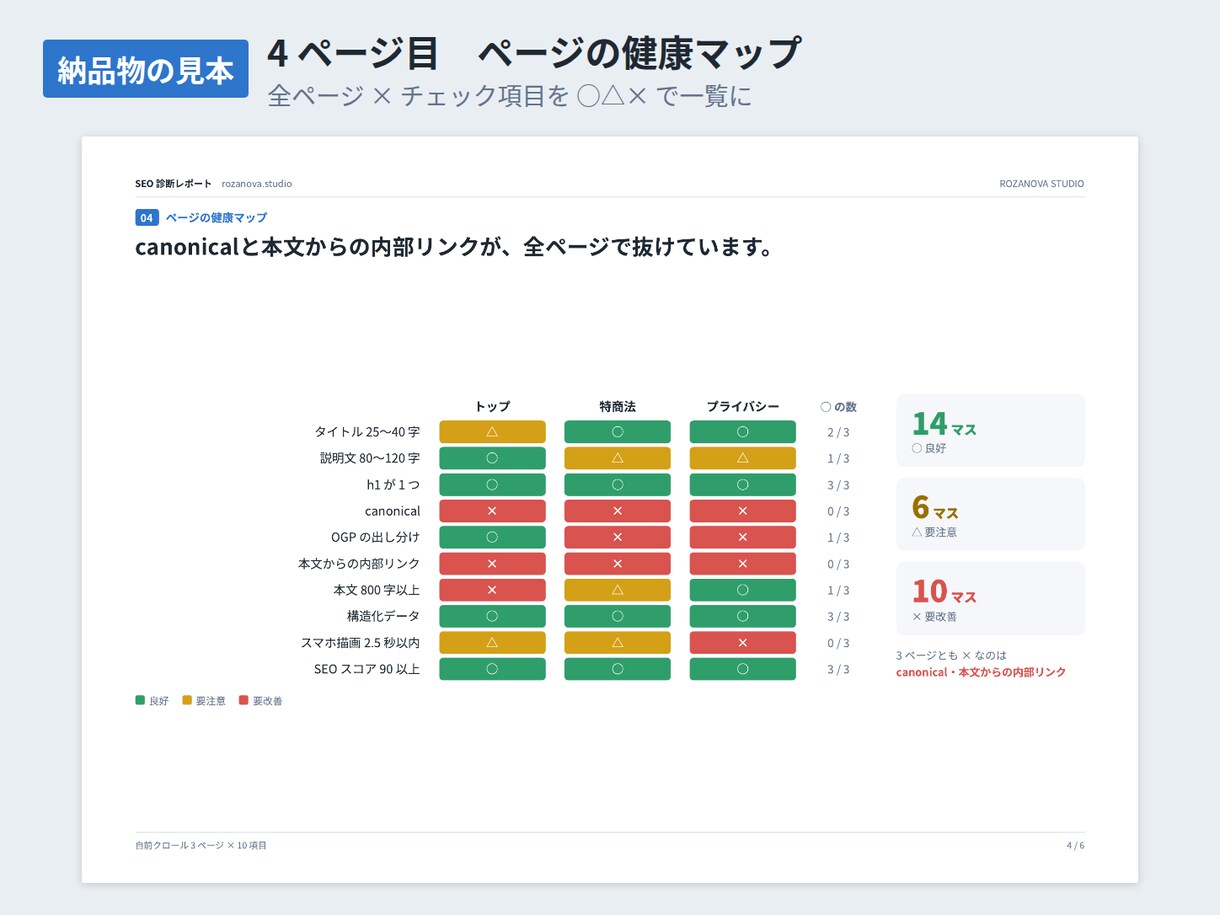
Task: Click the green 〇 cell for 説明文 under トップ
Action: (492, 458)
